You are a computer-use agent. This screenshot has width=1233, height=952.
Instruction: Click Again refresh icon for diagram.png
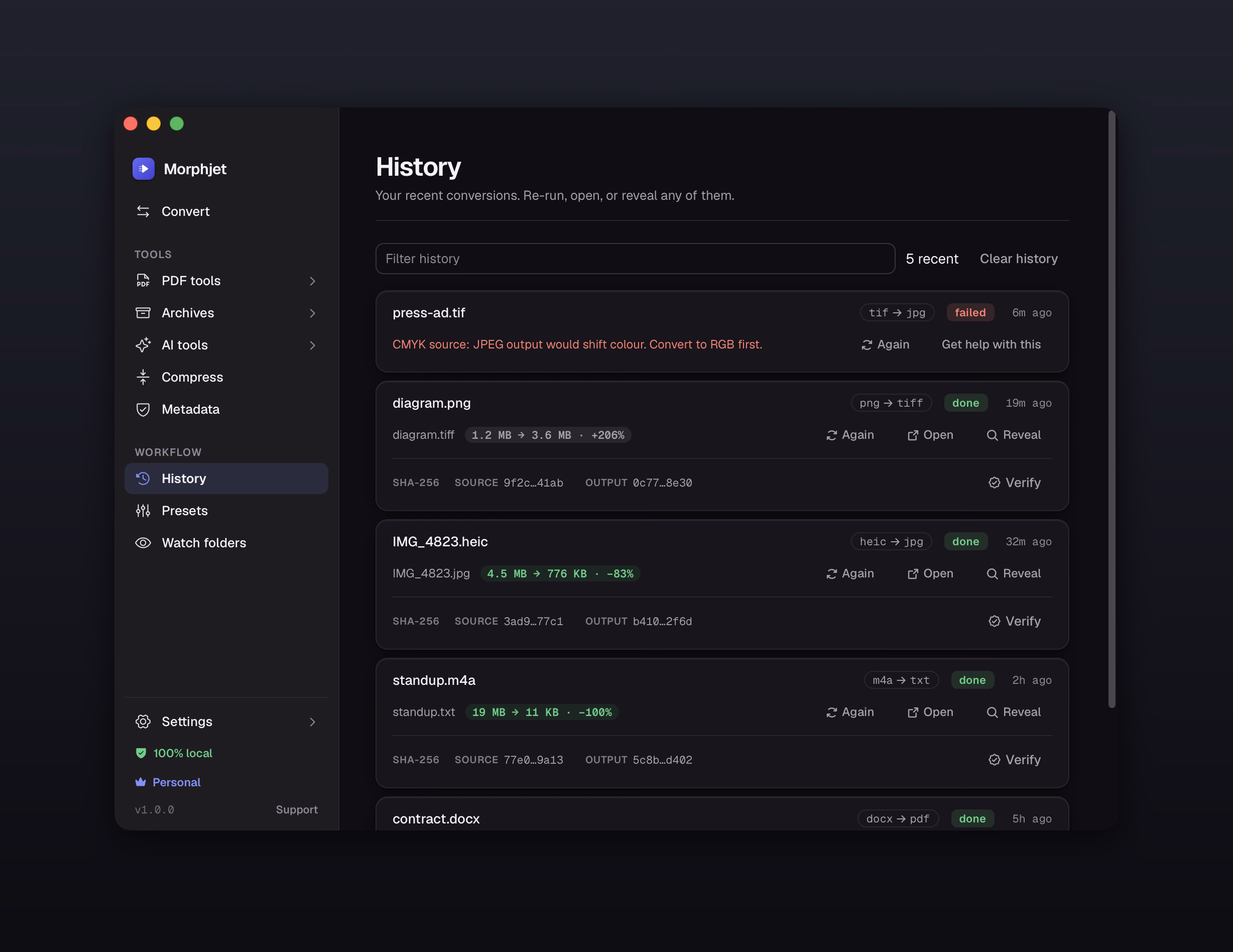point(831,435)
